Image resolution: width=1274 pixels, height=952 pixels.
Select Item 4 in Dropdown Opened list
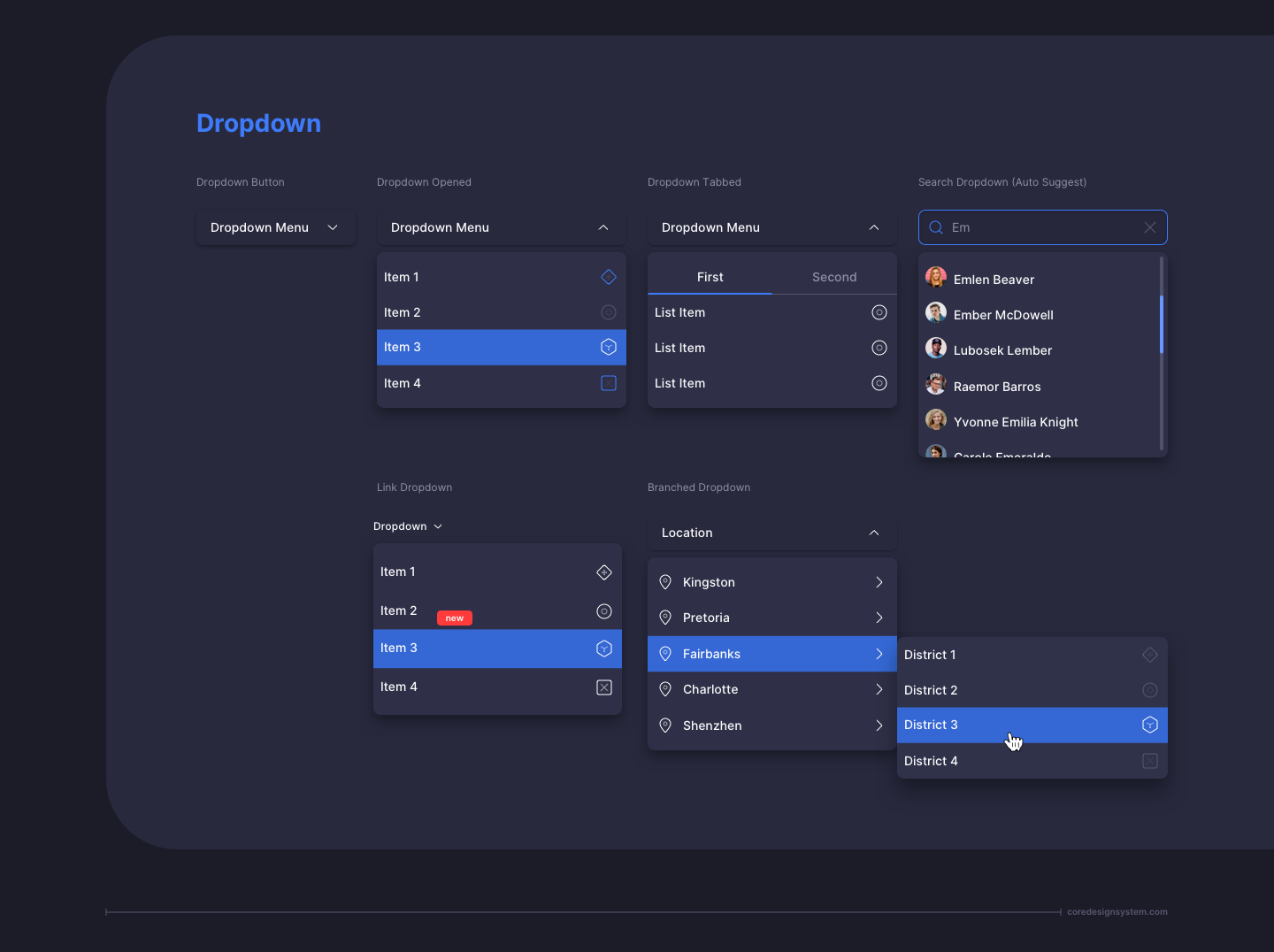pyautogui.click(x=502, y=383)
